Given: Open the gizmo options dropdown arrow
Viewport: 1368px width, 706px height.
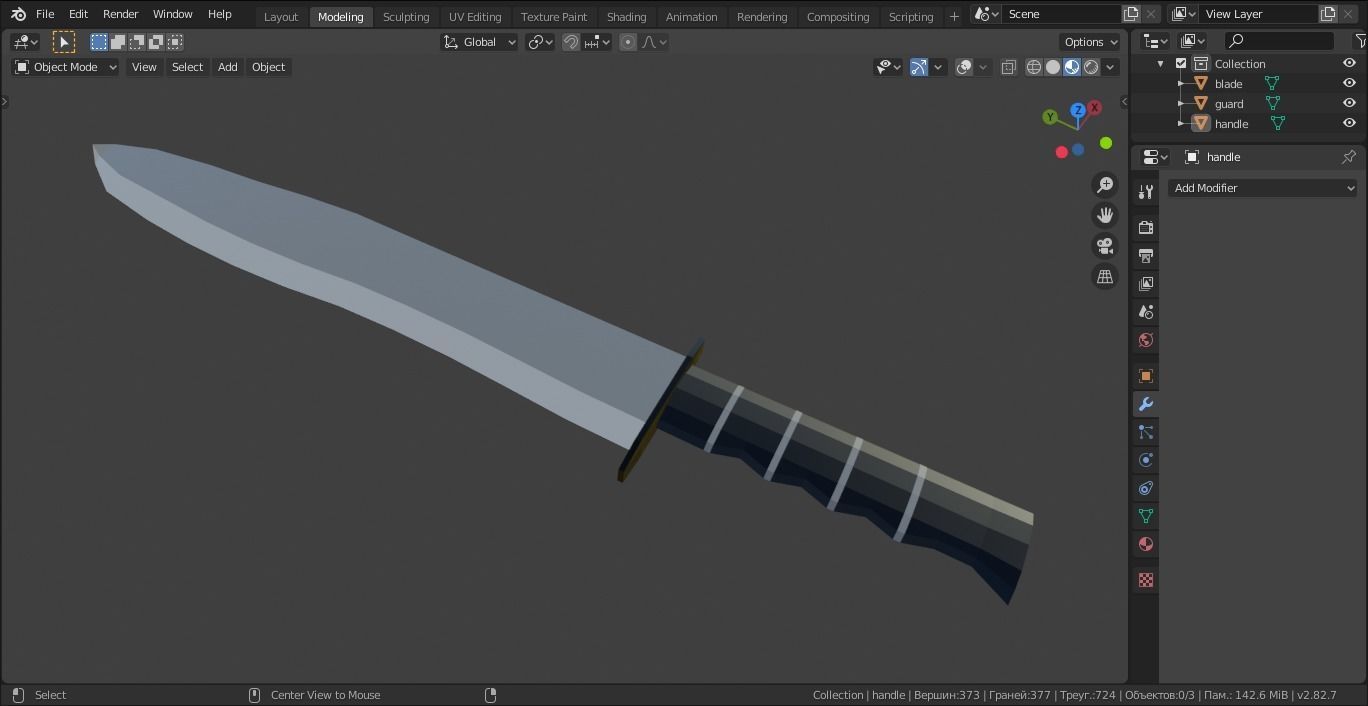Looking at the screenshot, I should click(x=938, y=67).
